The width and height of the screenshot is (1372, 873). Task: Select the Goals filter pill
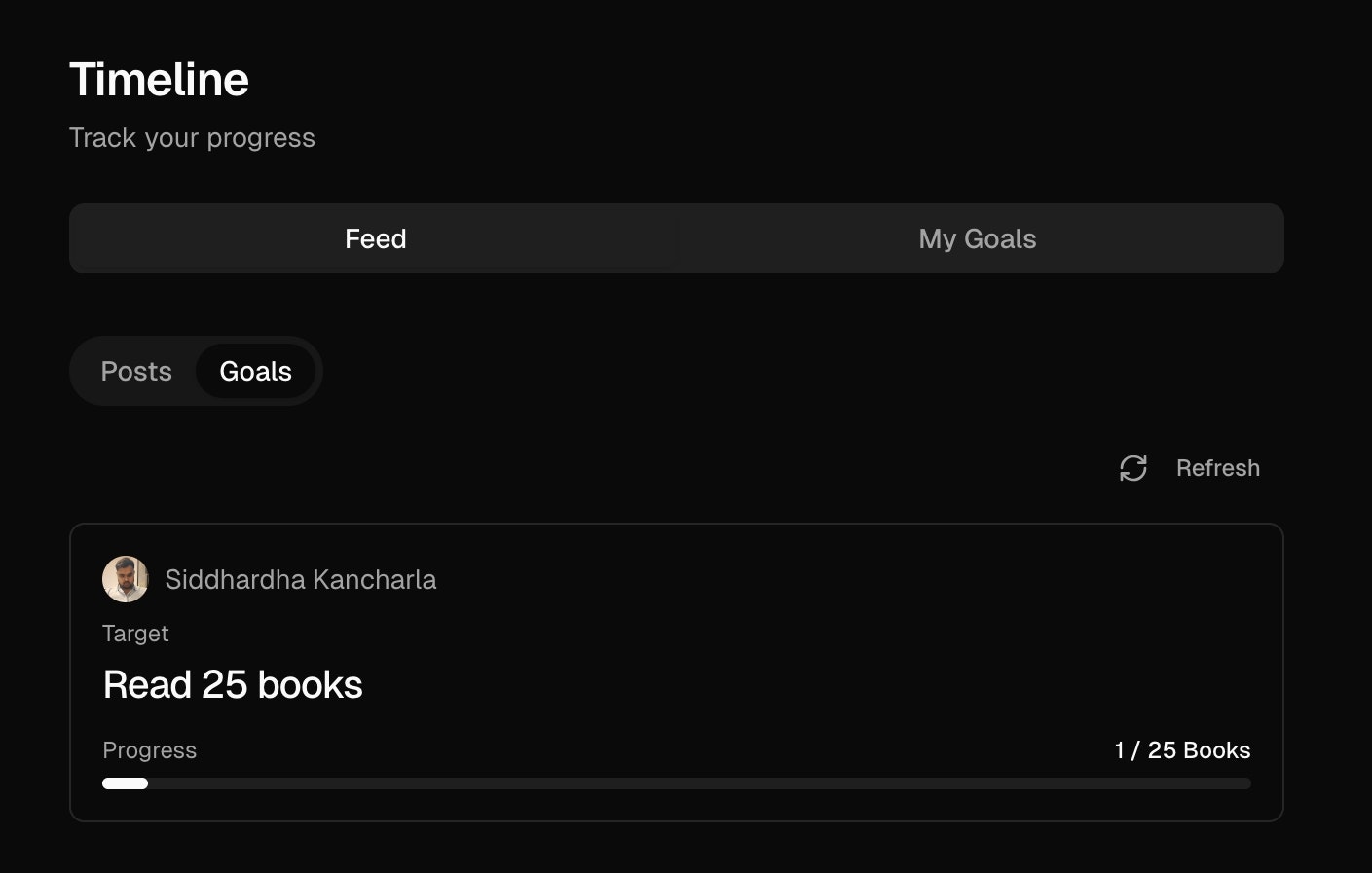tap(255, 371)
